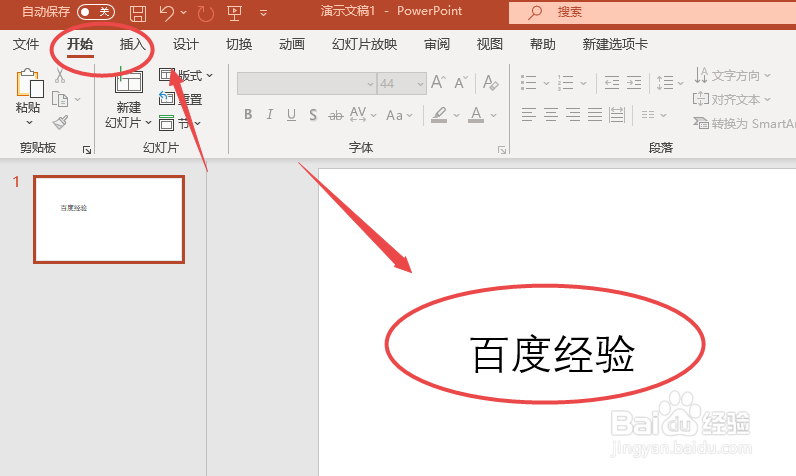This screenshot has height=476, width=796.
Task: Open the 版式 layout dropdown
Action: click(186, 76)
